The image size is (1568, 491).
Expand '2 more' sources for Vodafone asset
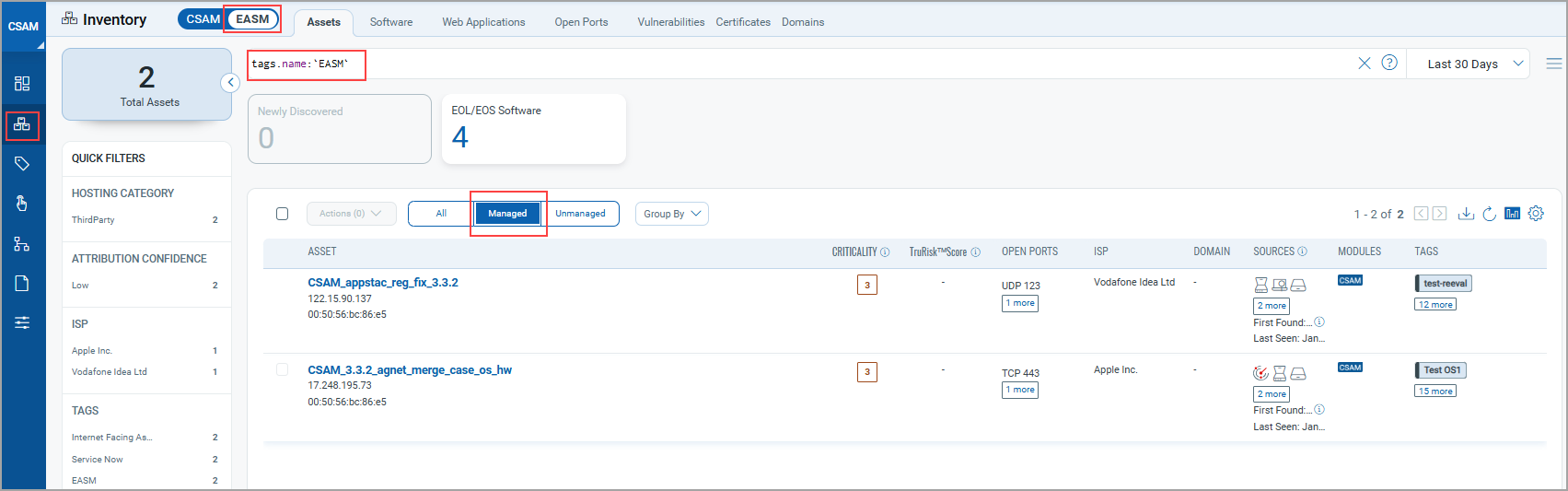tap(1272, 306)
